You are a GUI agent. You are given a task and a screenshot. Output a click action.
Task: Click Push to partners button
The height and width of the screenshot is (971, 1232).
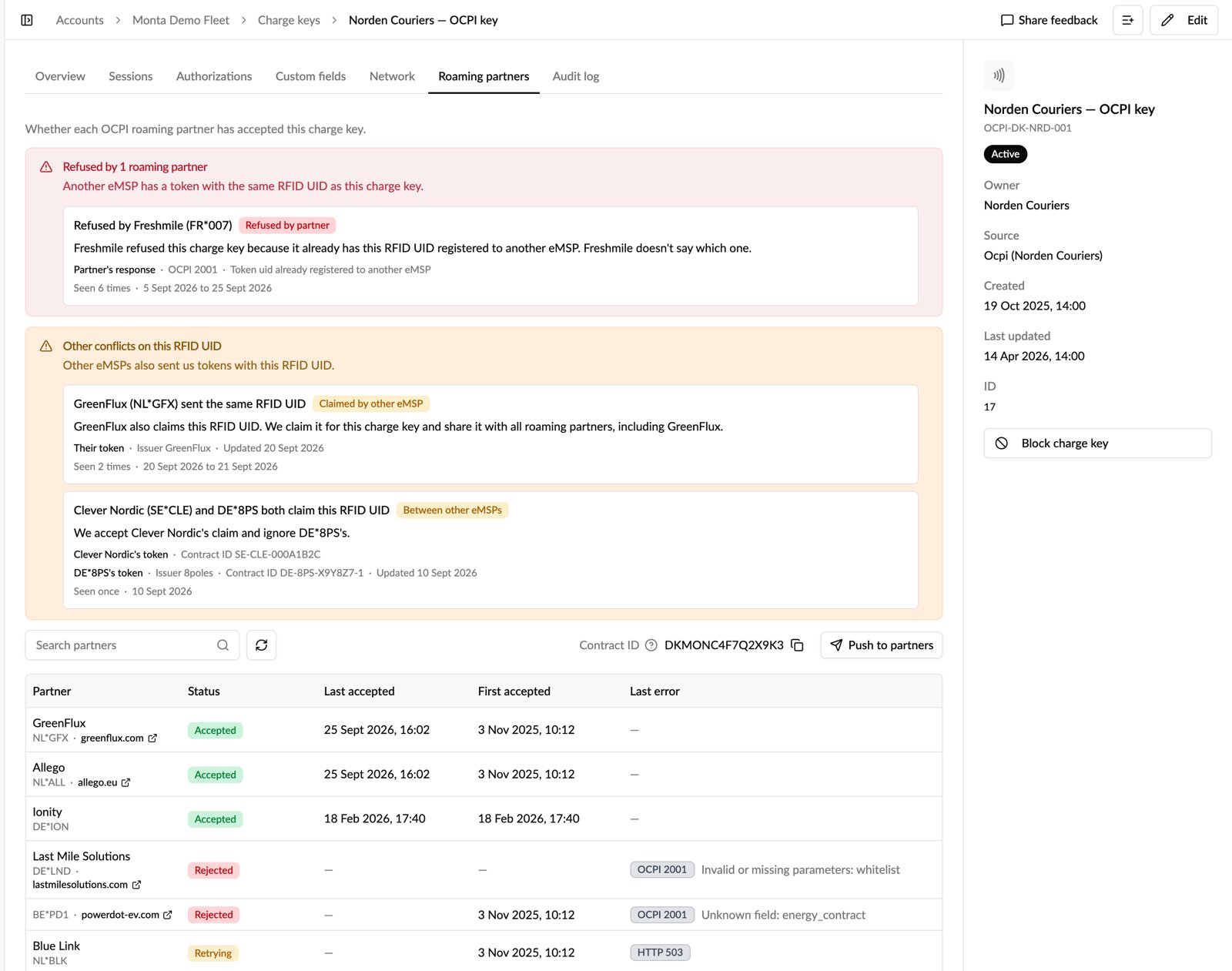click(x=881, y=645)
